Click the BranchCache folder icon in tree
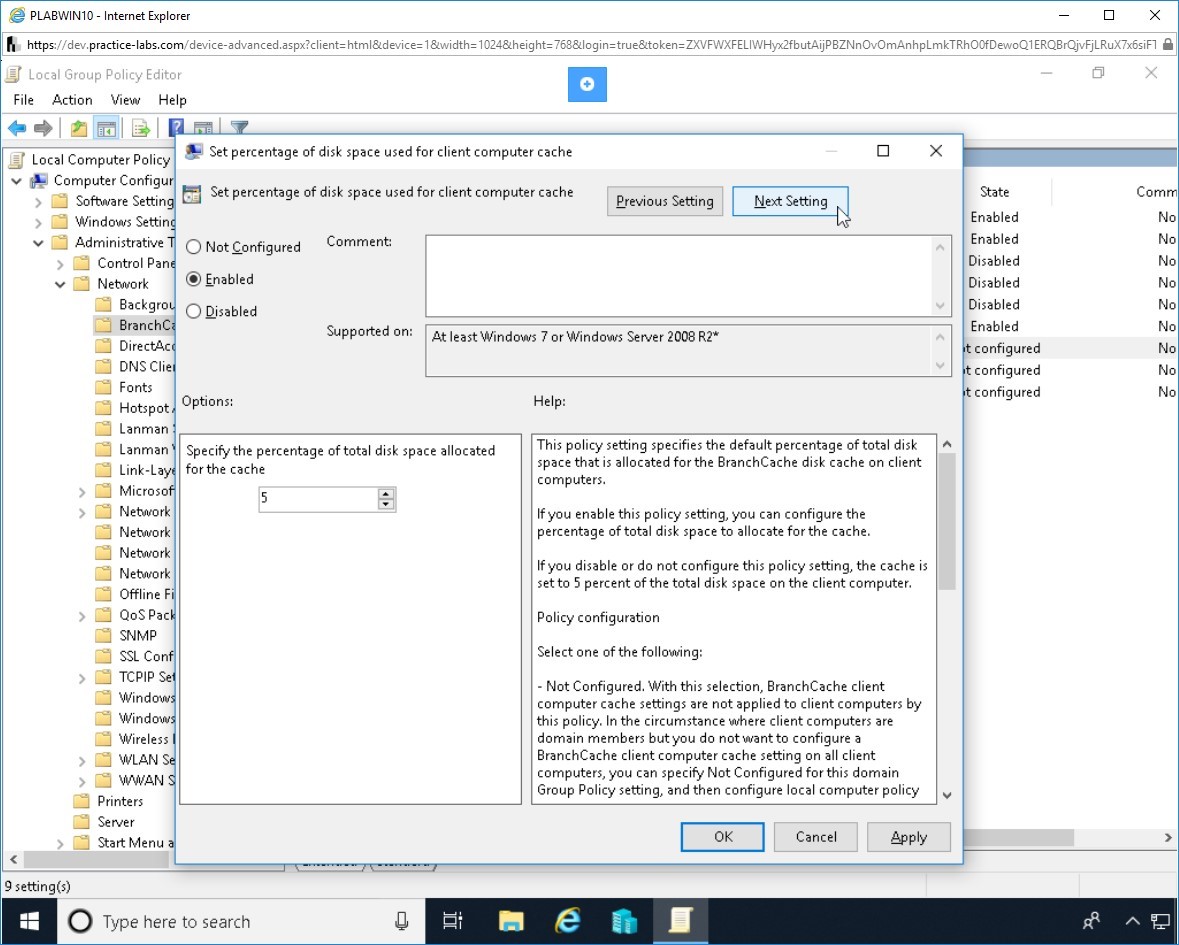Viewport: 1179px width, 945px height. pyautogui.click(x=103, y=325)
